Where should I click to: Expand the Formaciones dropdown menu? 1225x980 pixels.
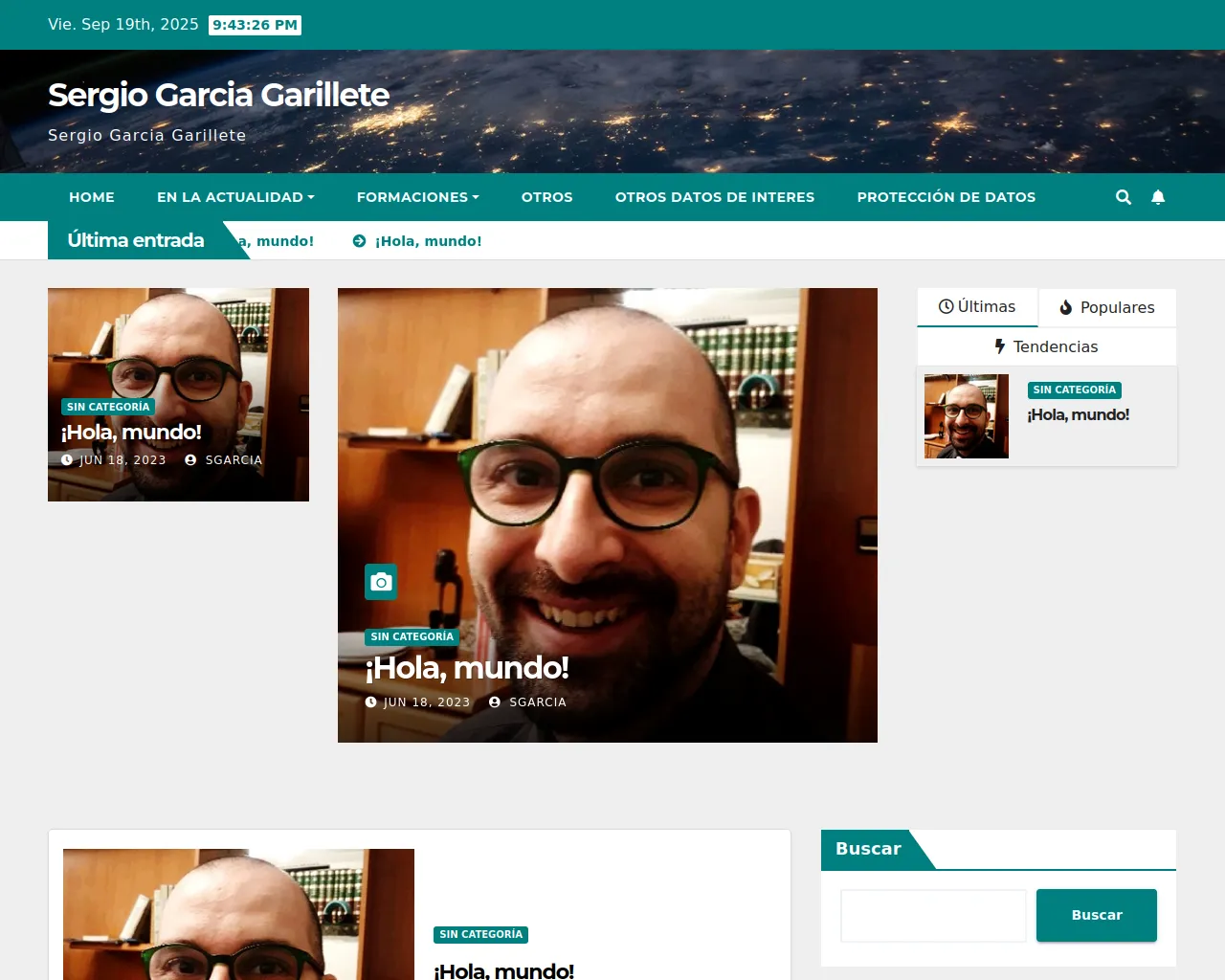point(417,197)
